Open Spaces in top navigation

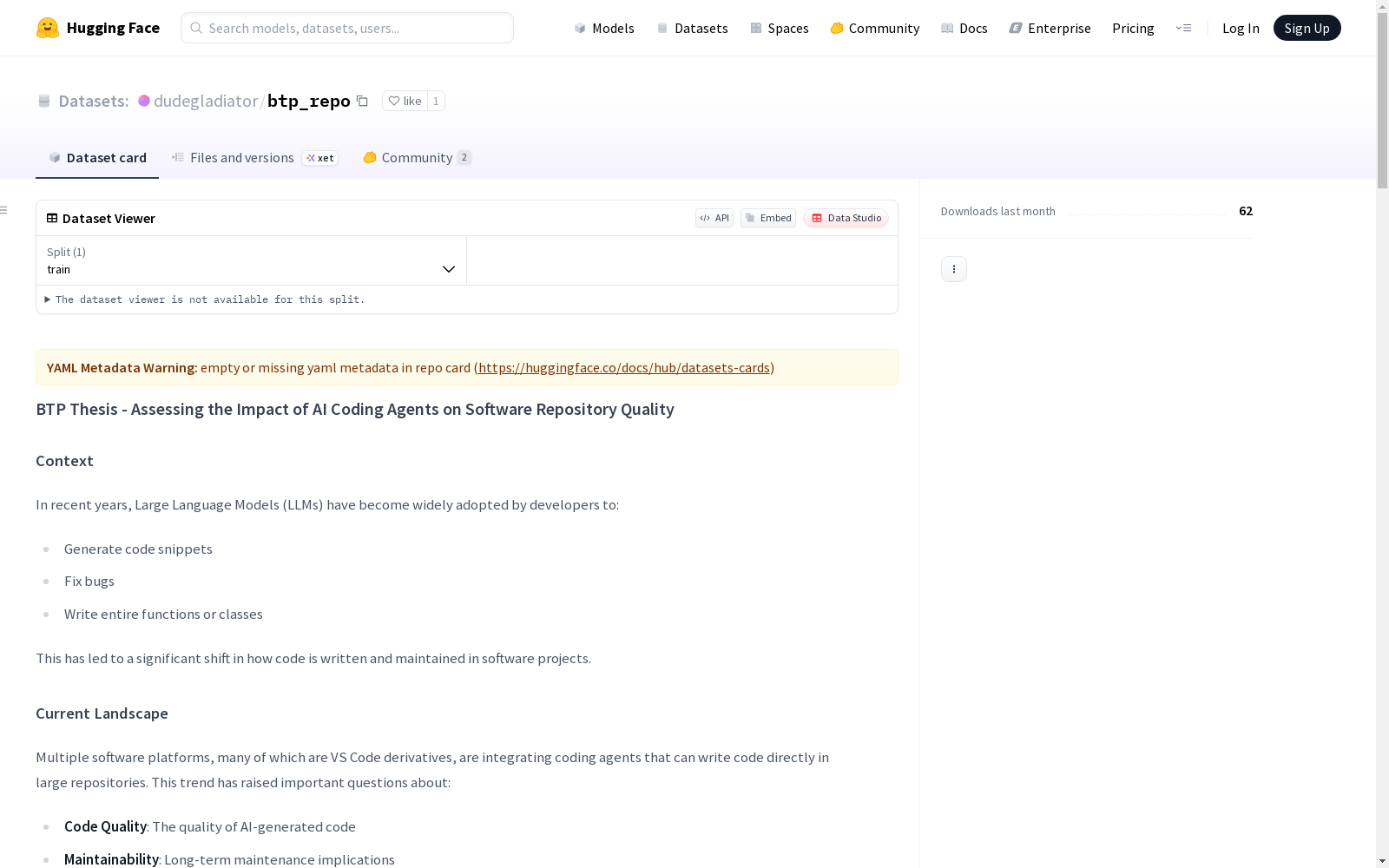[779, 28]
